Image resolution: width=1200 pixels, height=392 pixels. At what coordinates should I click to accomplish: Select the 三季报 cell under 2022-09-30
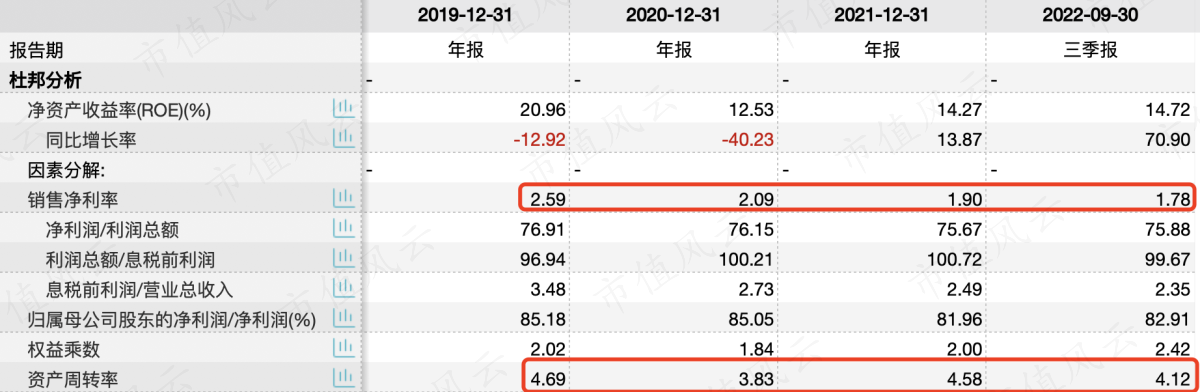click(1091, 50)
